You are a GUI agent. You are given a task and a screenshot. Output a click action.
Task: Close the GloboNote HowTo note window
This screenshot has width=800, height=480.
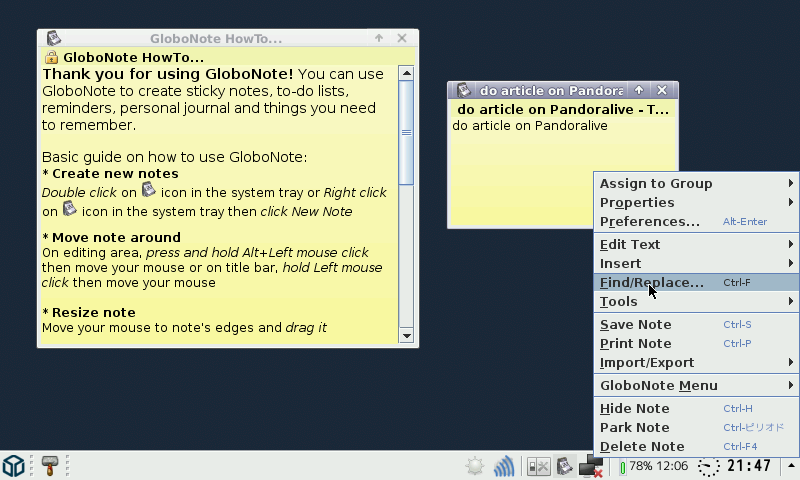(x=402, y=38)
